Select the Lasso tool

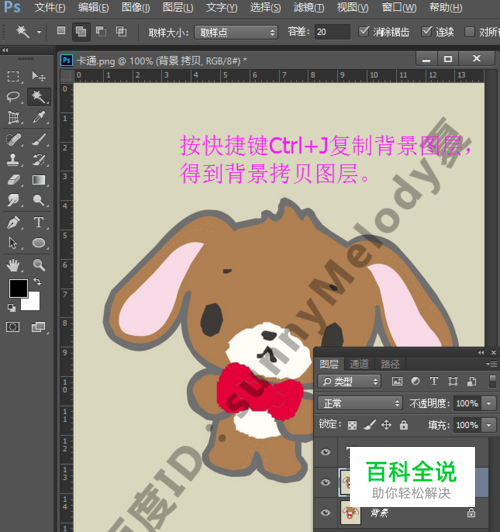(x=13, y=97)
